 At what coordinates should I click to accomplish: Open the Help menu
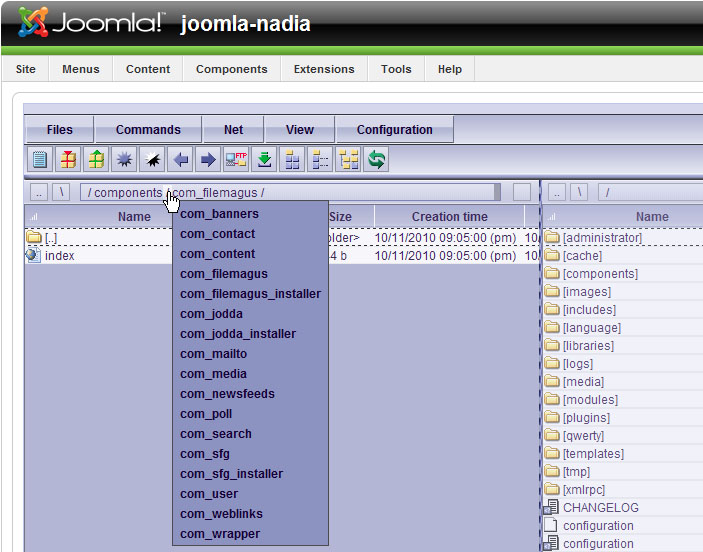click(450, 69)
